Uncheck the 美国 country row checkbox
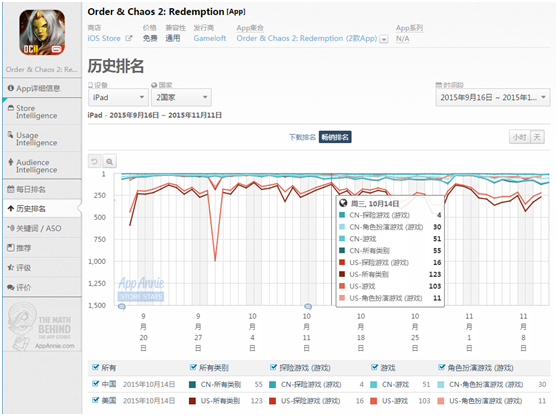558x416 pixels. click(x=95, y=400)
